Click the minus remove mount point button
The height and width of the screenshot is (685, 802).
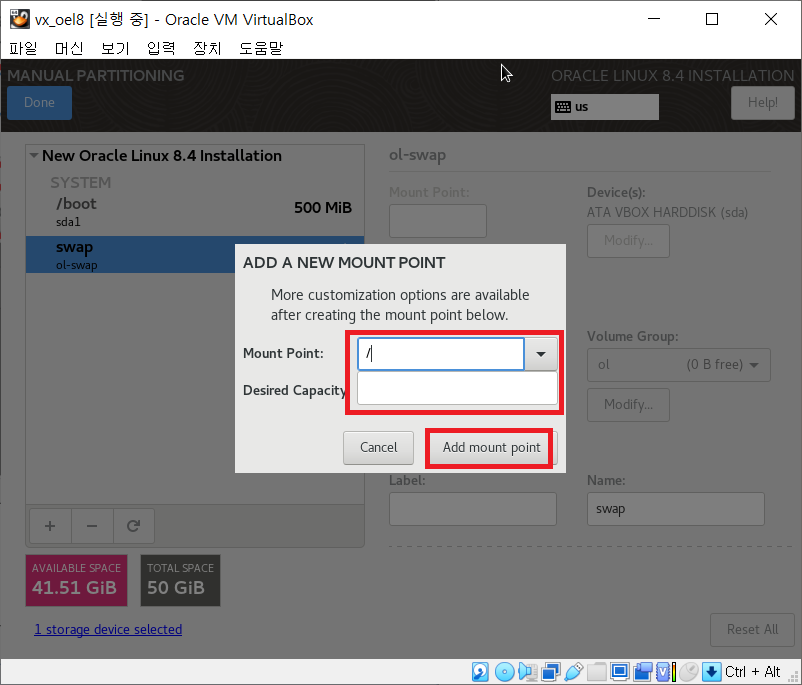tap(92, 526)
